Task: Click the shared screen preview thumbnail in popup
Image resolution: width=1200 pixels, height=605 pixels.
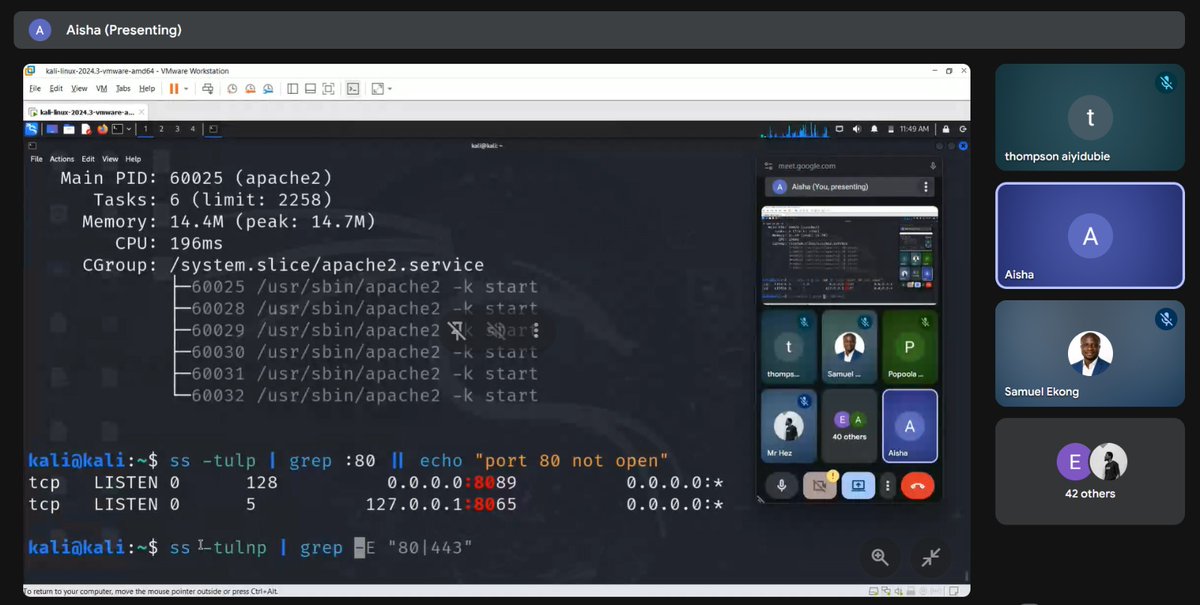Action: click(849, 255)
